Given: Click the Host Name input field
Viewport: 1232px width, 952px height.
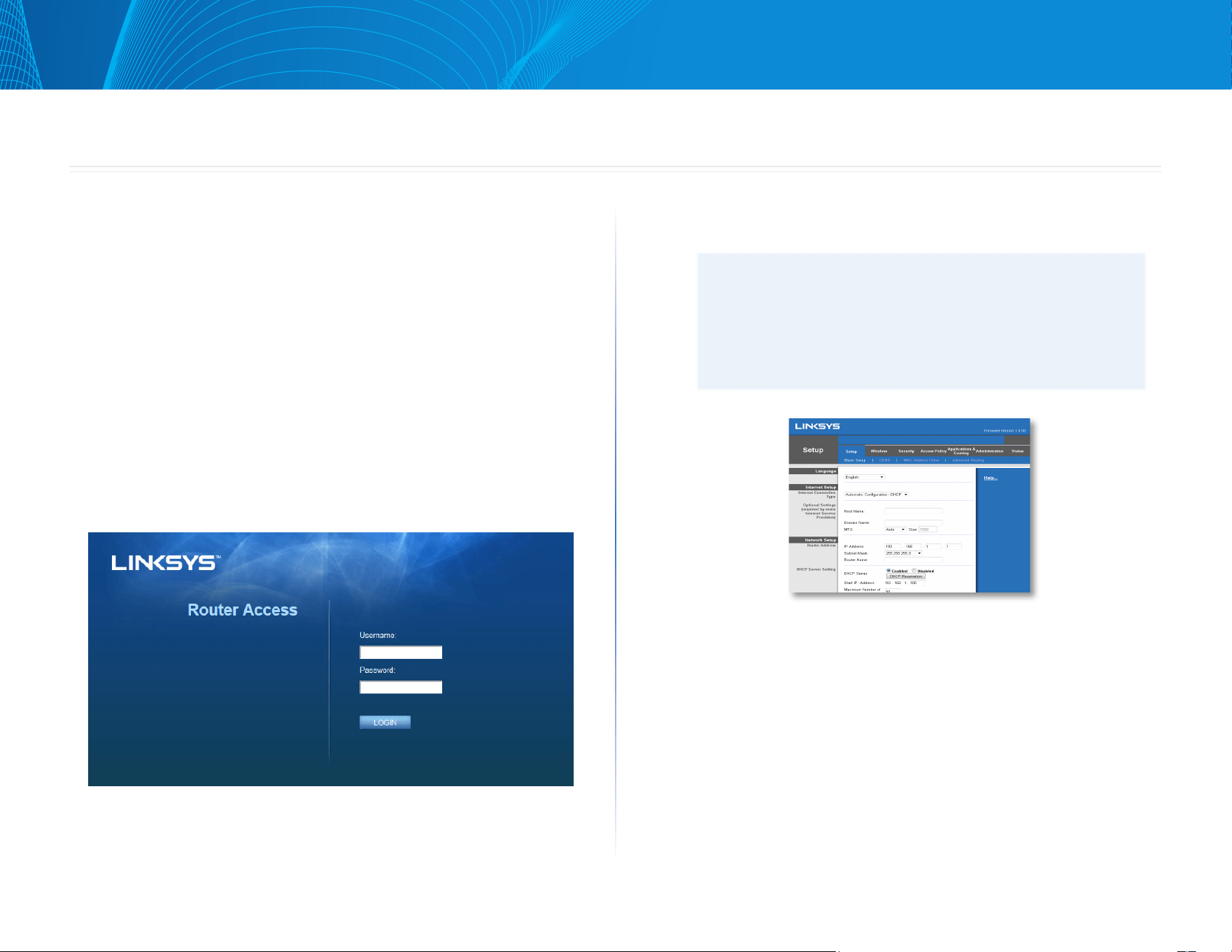Looking at the screenshot, I should click(x=914, y=511).
